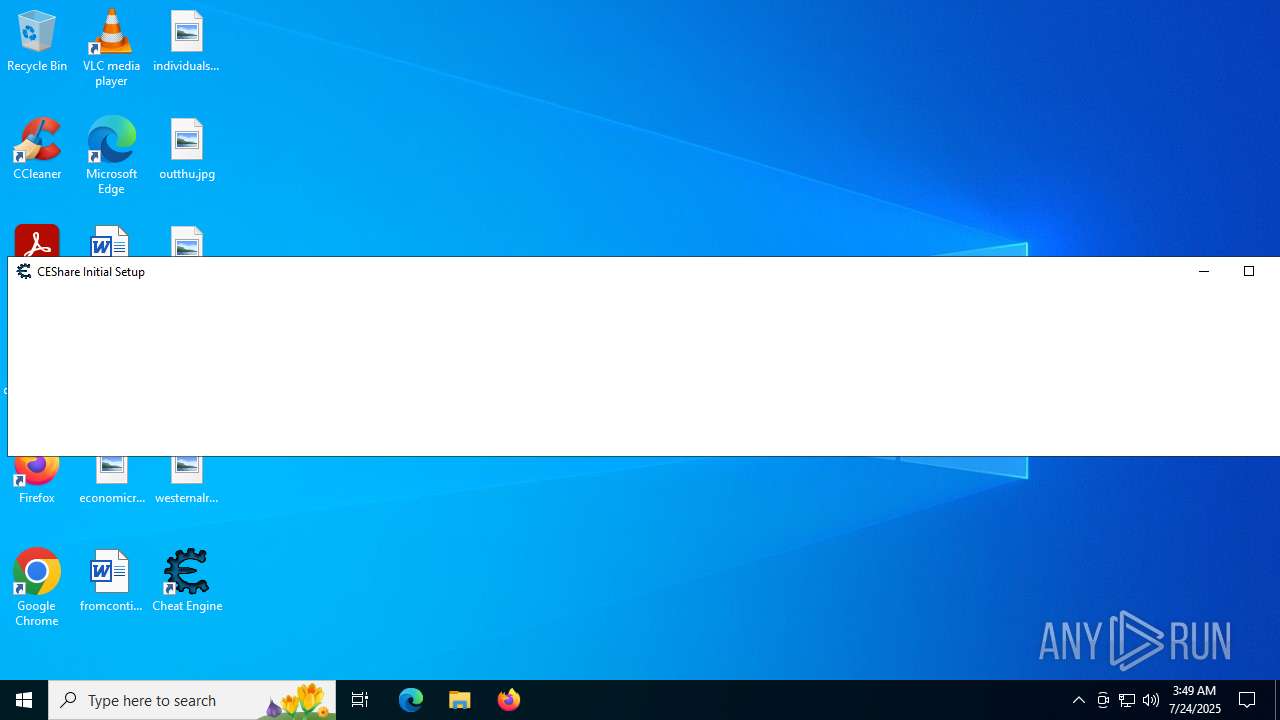Select the individuals... image file on the desktop
Screen dimensions: 1280x720
coord(186,42)
